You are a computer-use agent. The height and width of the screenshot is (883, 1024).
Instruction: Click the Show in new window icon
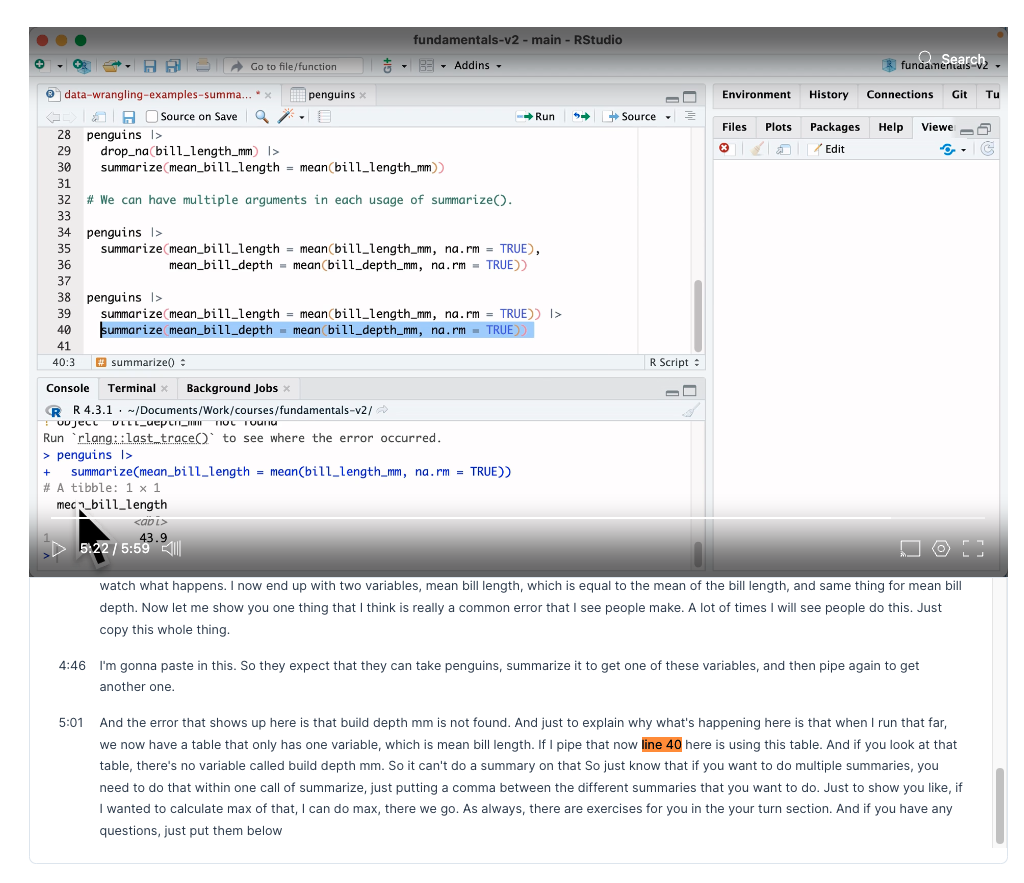(99, 117)
